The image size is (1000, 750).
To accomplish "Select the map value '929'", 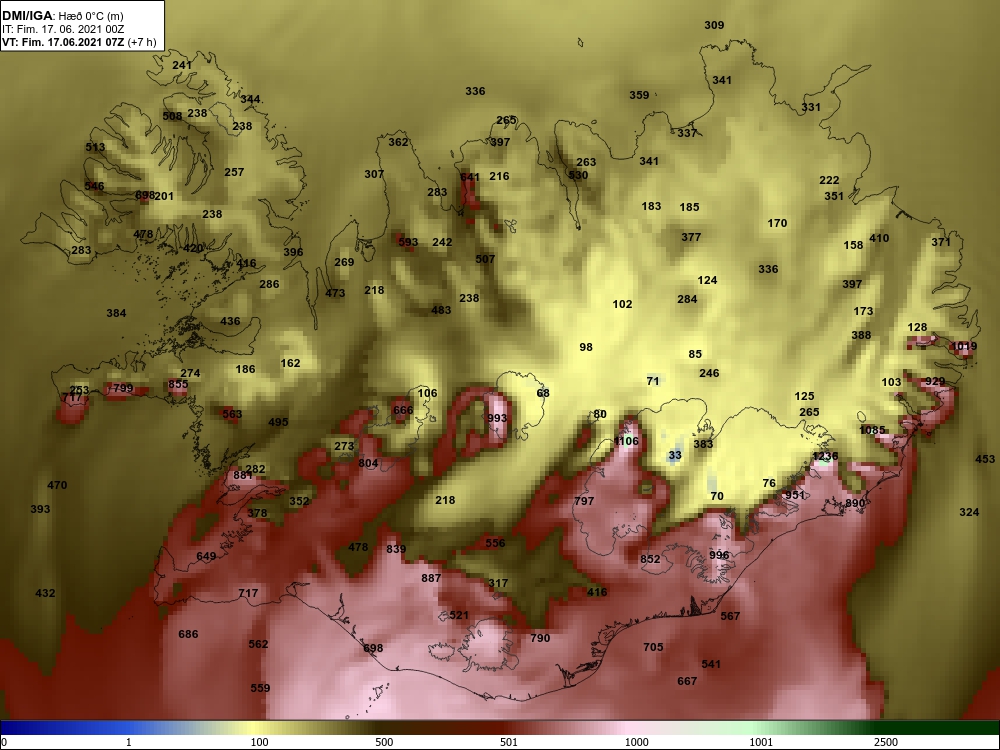I will [935, 381].
